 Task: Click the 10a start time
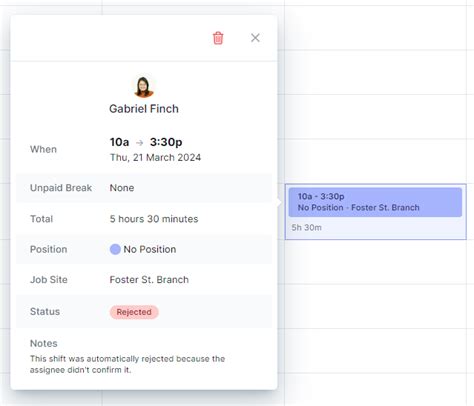click(x=119, y=142)
